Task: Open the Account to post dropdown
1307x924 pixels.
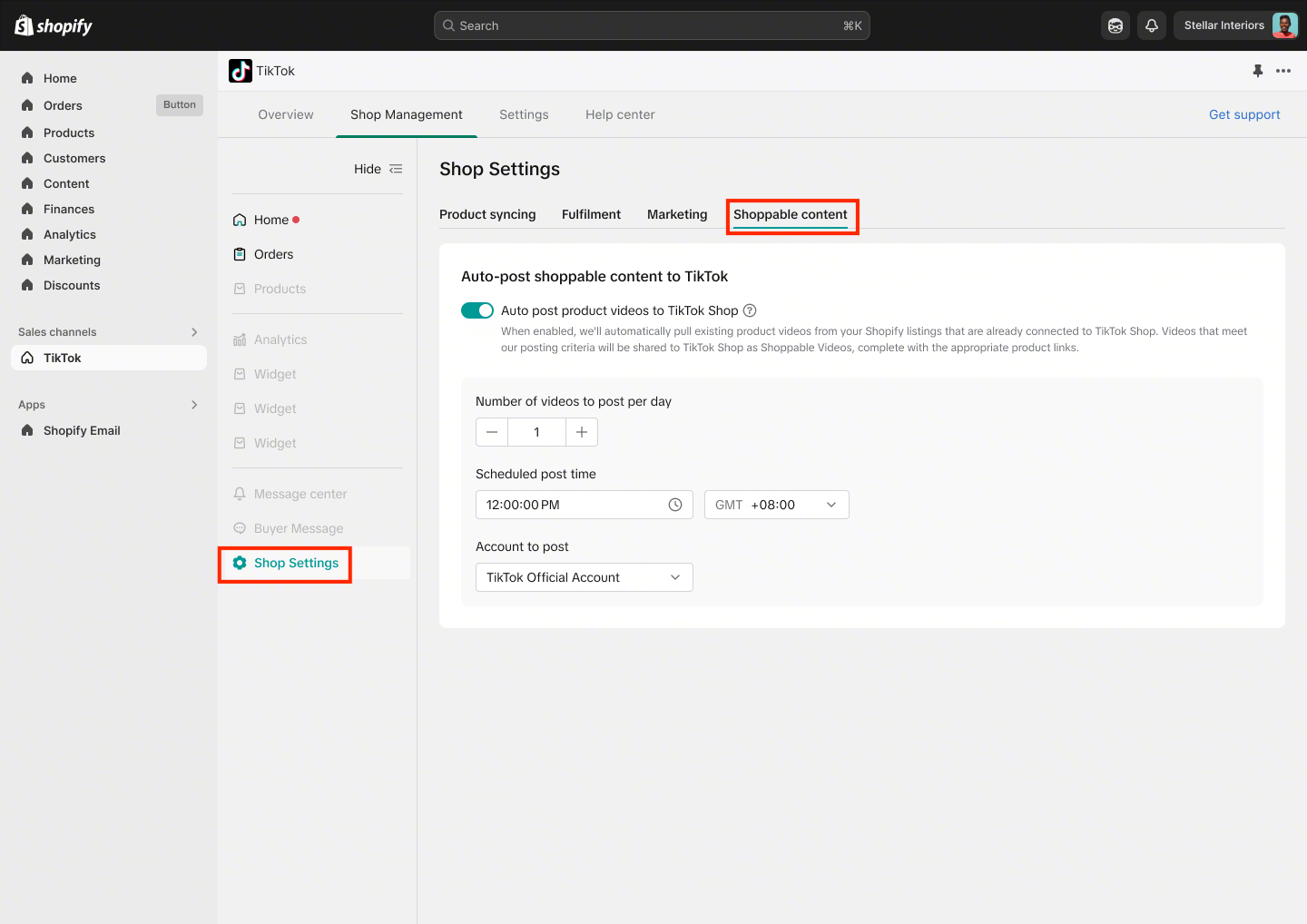Action: coord(585,577)
